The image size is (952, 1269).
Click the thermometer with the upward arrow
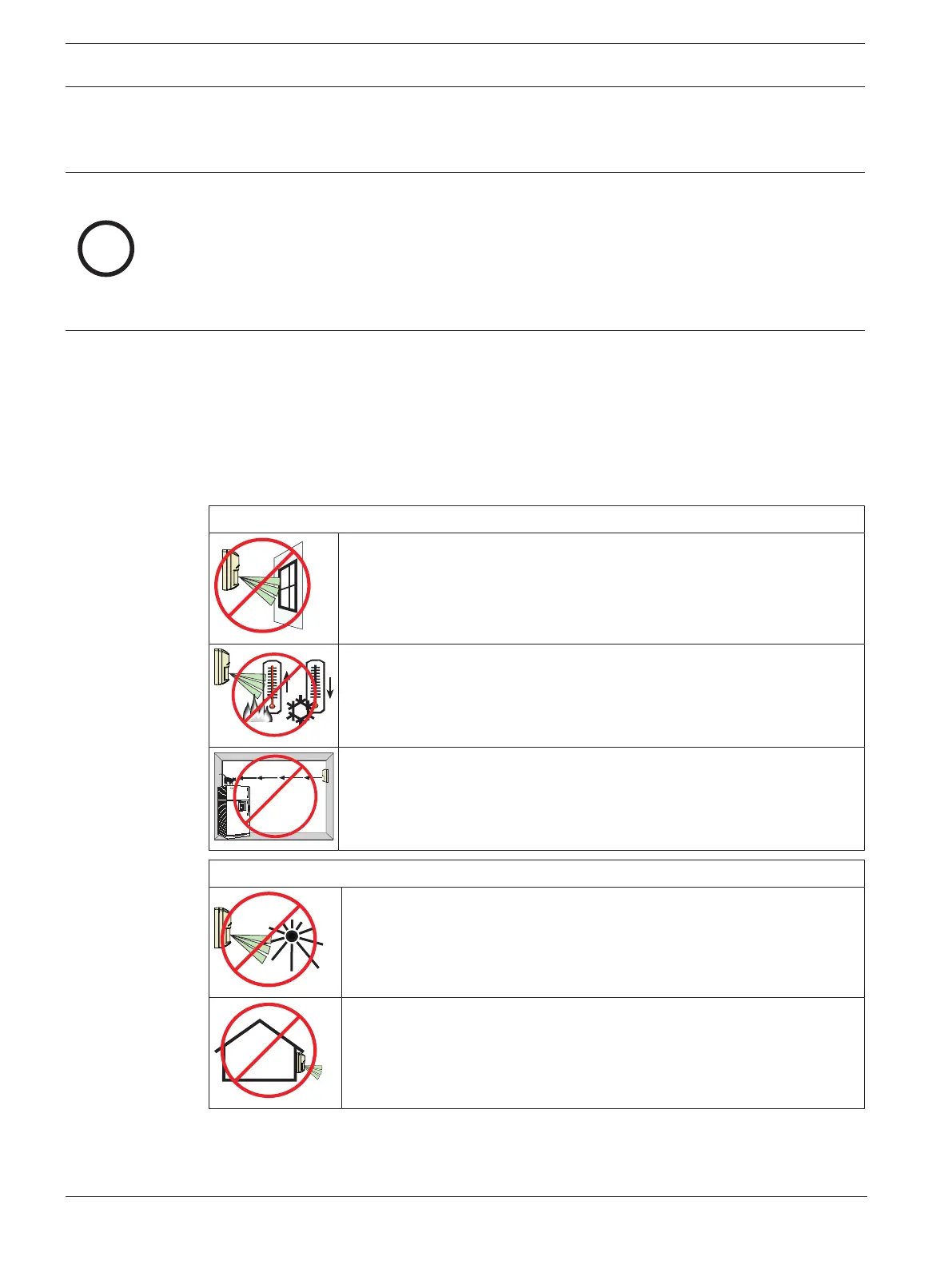[273, 684]
